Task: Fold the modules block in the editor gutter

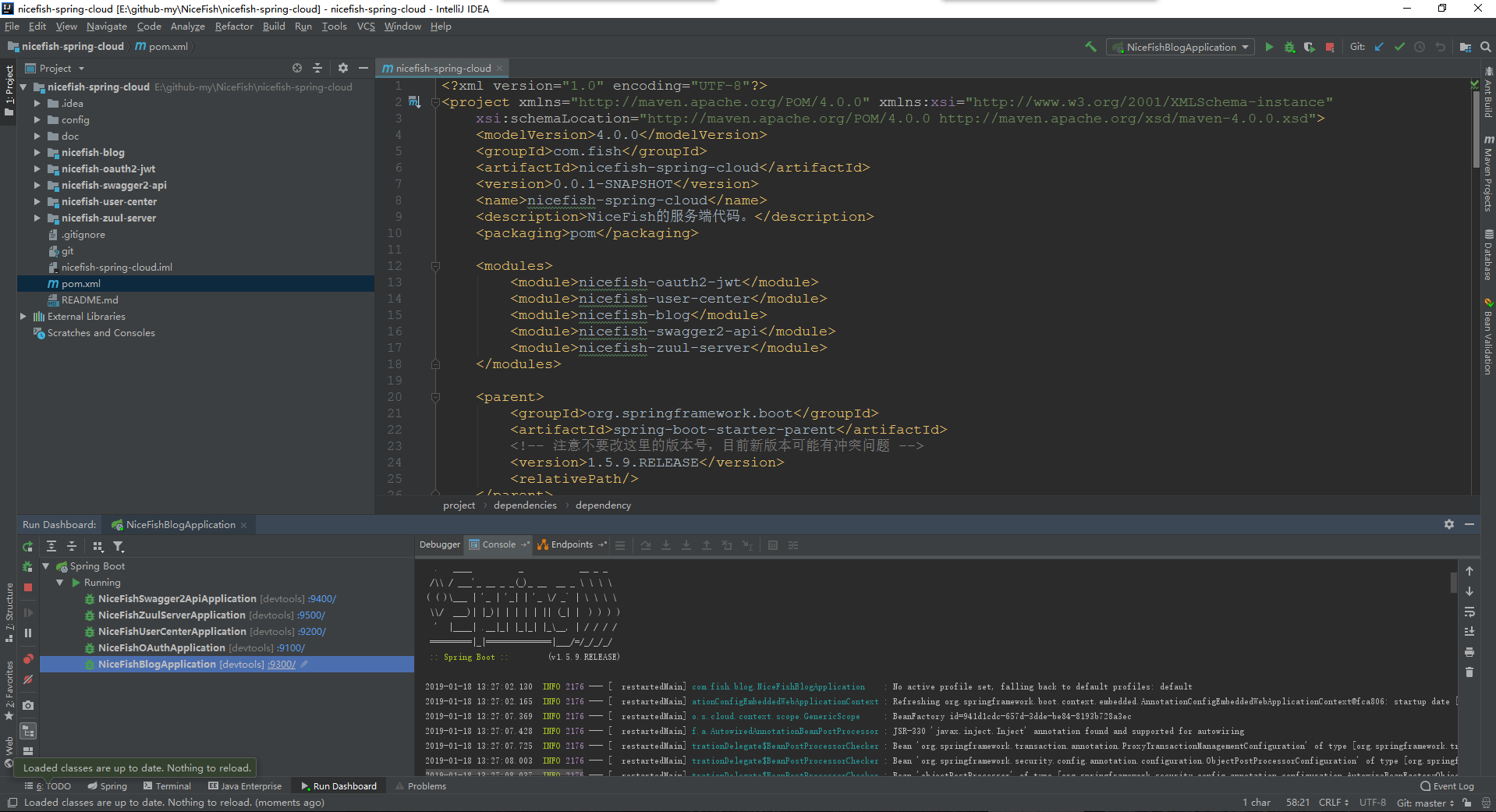Action: 435,266
